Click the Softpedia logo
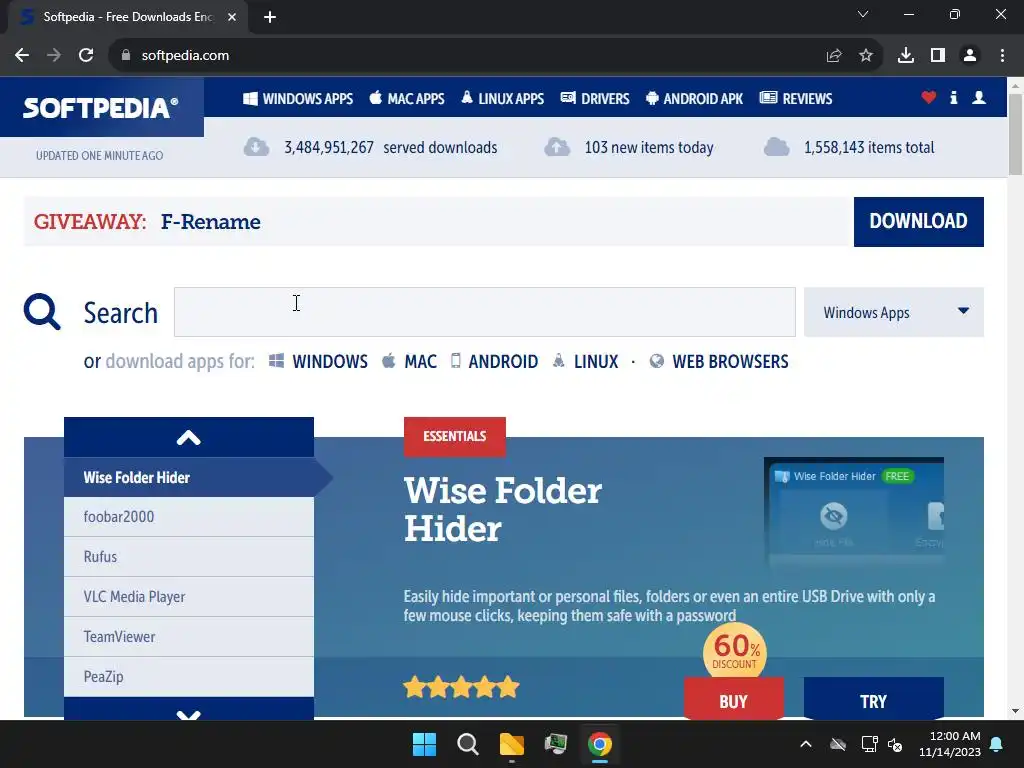The image size is (1024, 768). tap(101, 108)
